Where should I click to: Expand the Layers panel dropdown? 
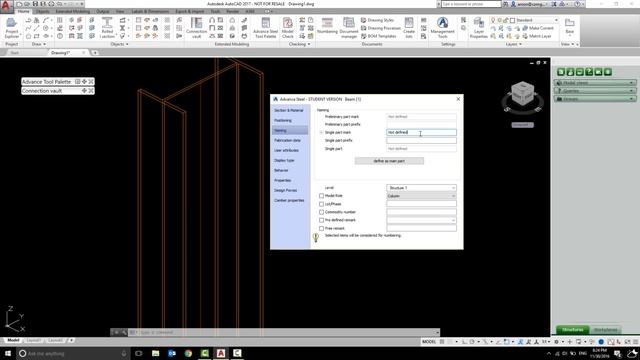click(x=513, y=44)
